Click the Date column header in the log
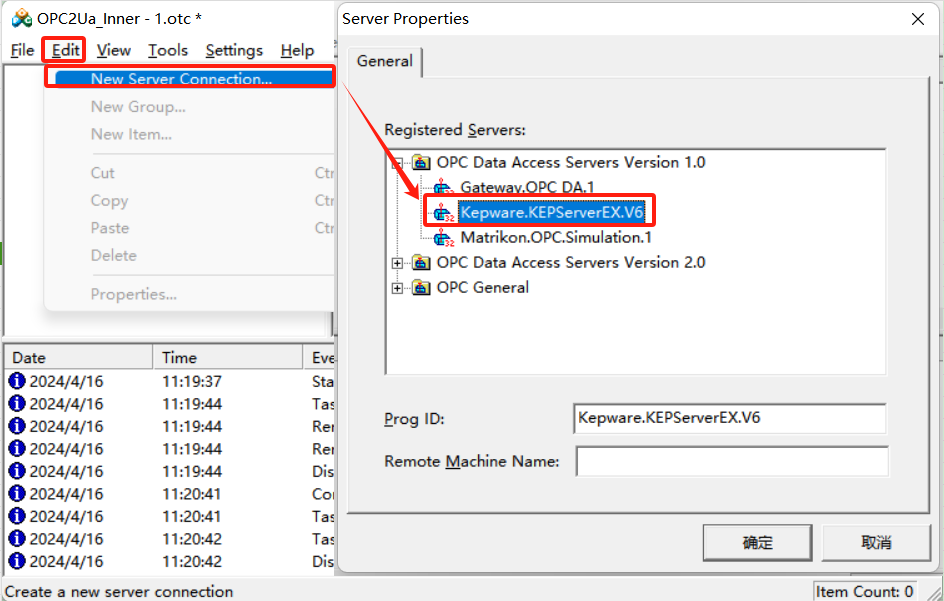The width and height of the screenshot is (944, 601). (x=78, y=358)
